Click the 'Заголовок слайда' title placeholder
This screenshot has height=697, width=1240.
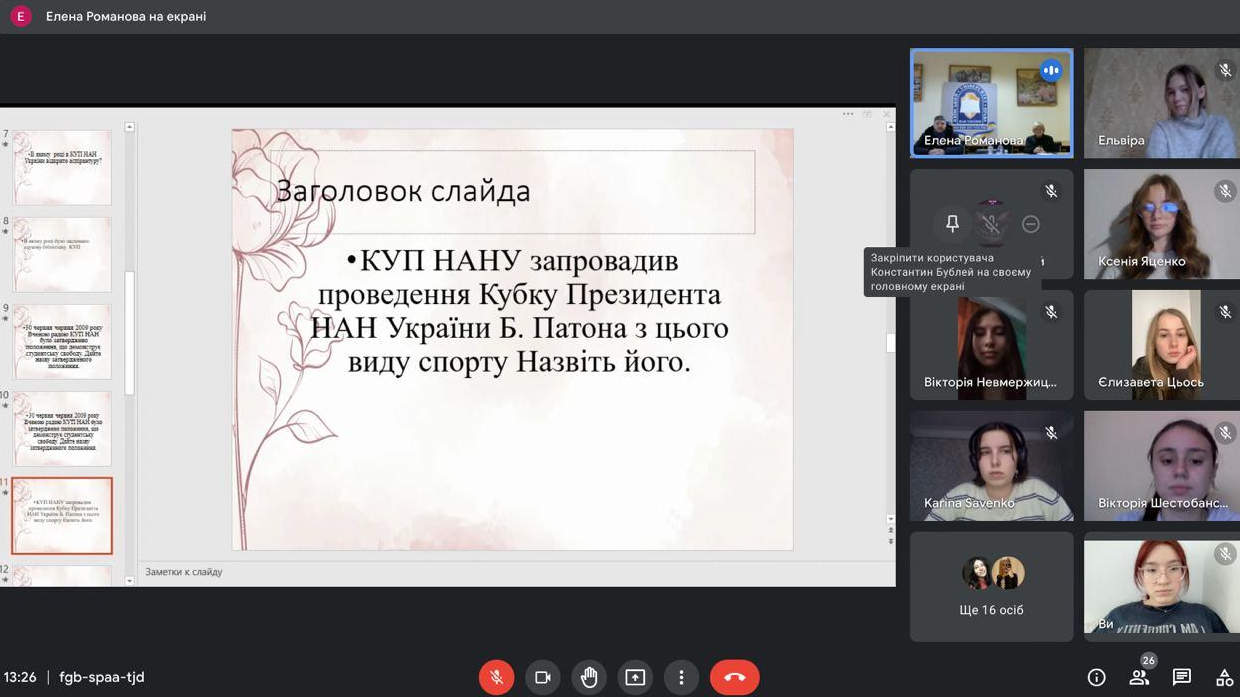(512, 191)
